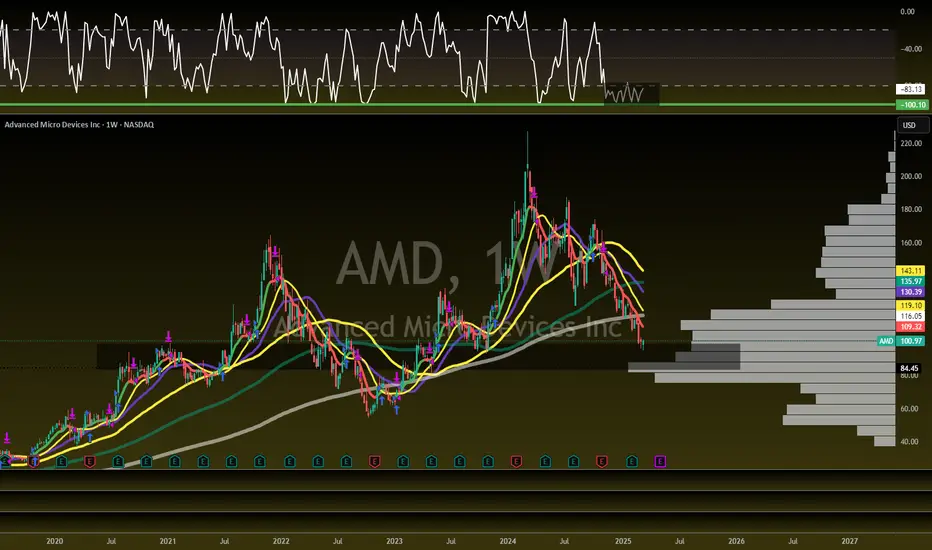Open the teal earnings marker for July 2020
Screen dimensions: 932x550
pyautogui.click(x=118, y=461)
